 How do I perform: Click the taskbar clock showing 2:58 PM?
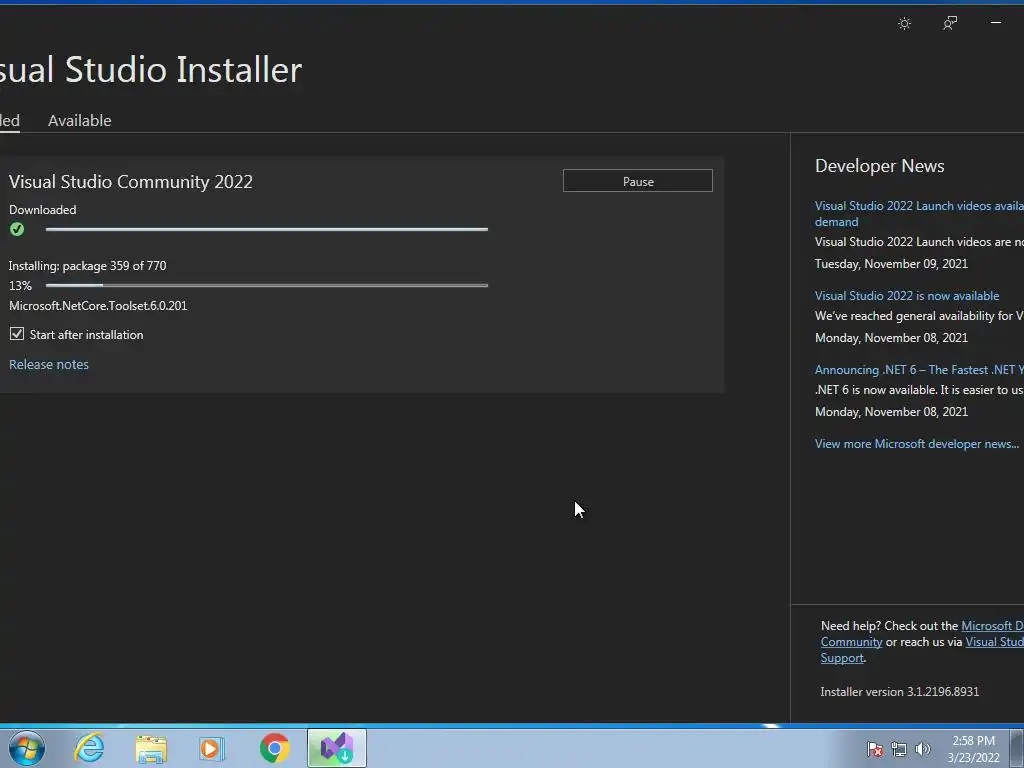coord(973,749)
